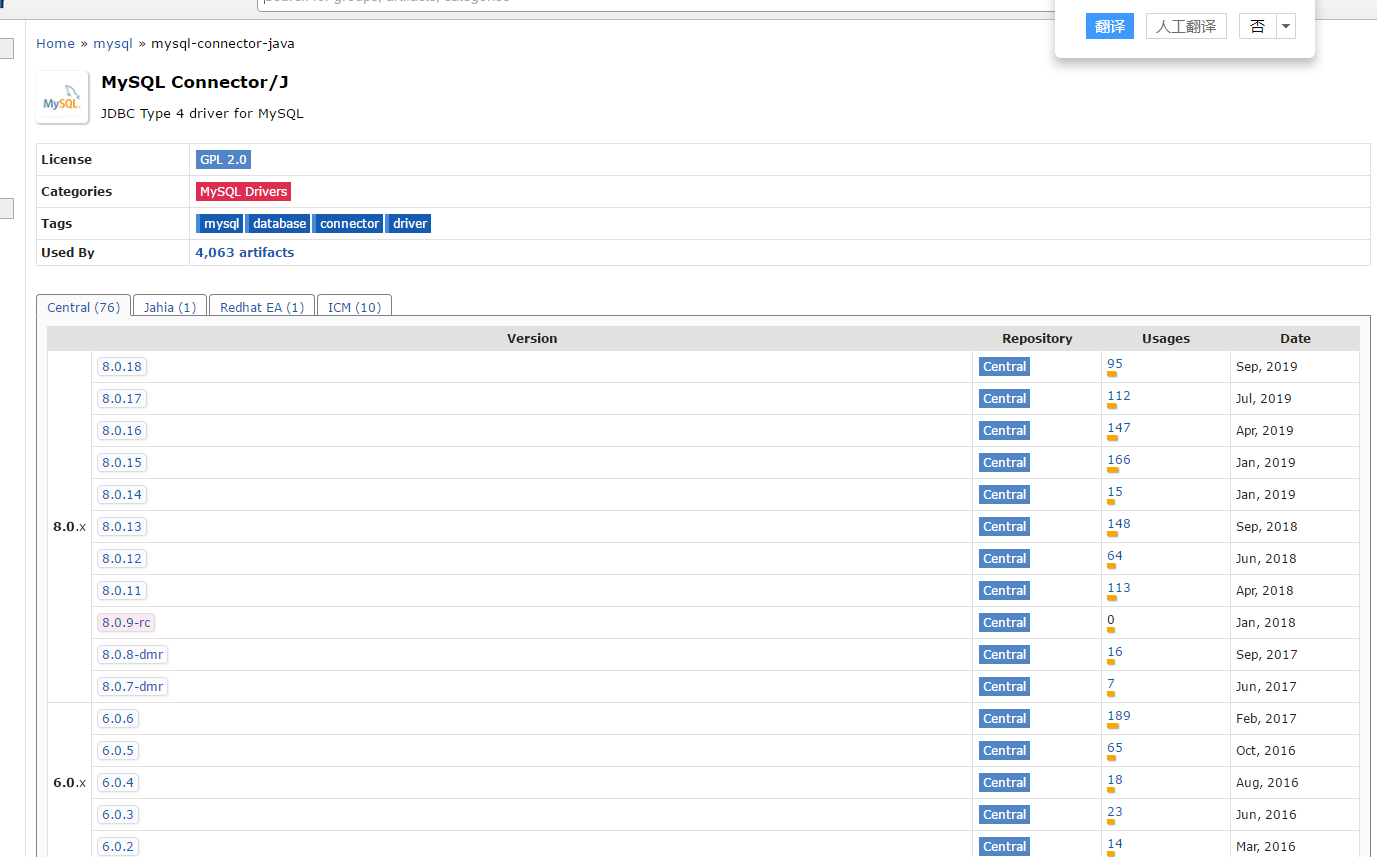Open the MySQL Drivers category
This screenshot has width=1377, height=857.
(243, 191)
